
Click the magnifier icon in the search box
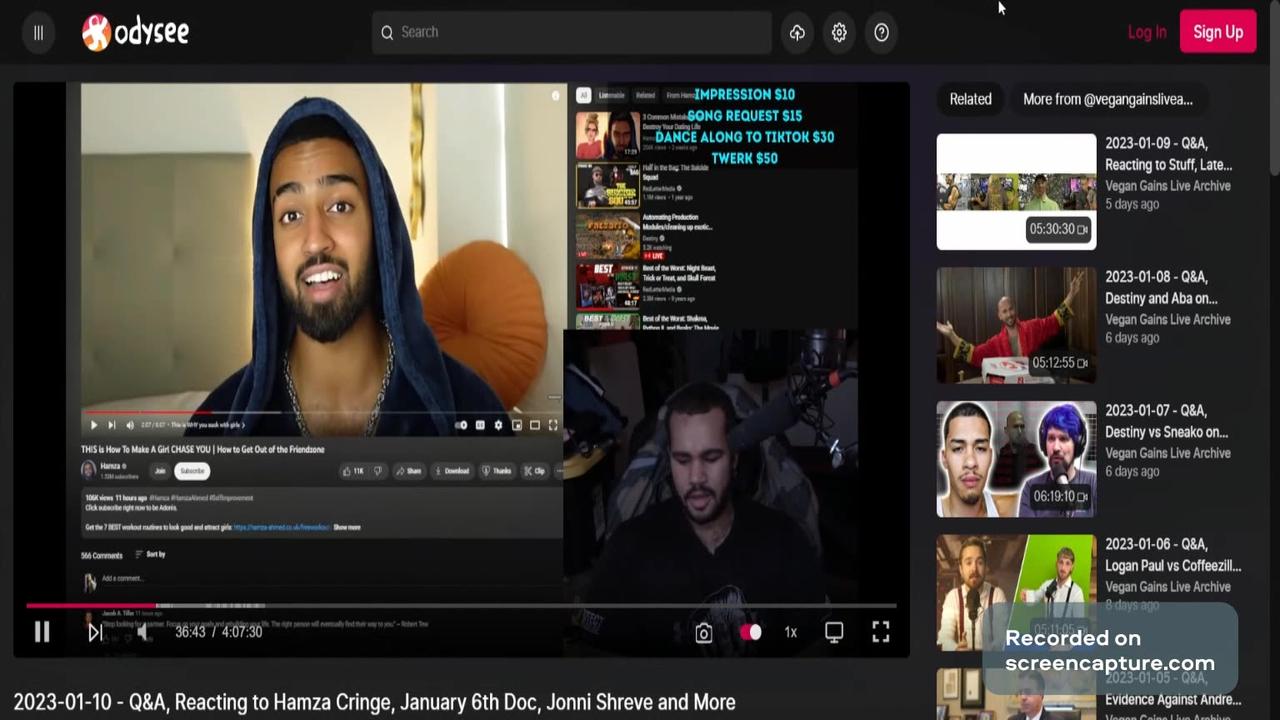[x=387, y=32]
